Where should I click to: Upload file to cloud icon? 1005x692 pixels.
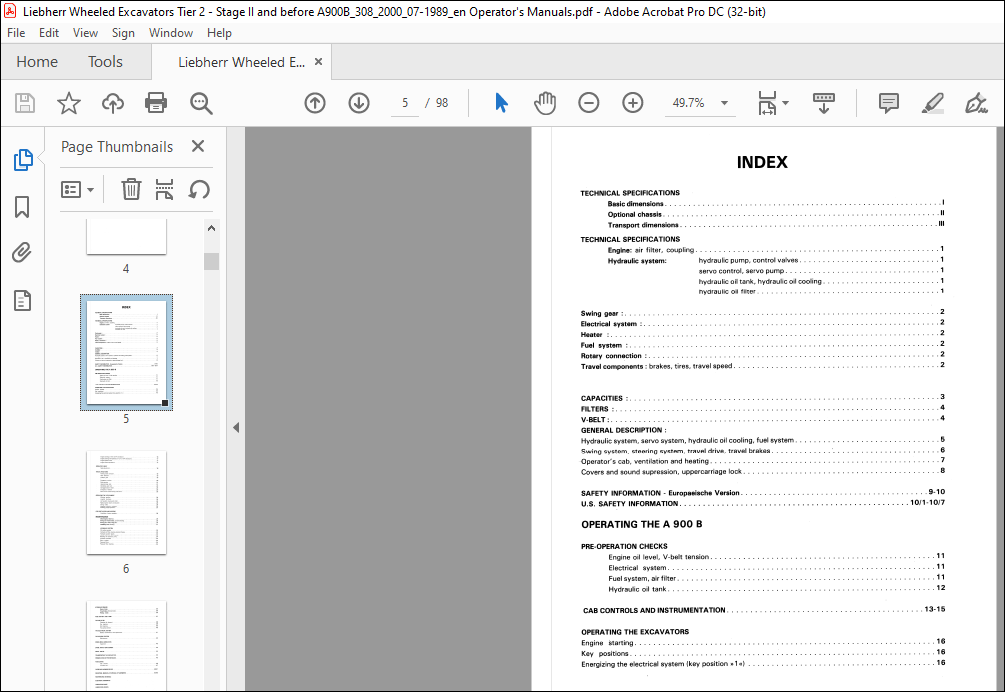click(113, 103)
